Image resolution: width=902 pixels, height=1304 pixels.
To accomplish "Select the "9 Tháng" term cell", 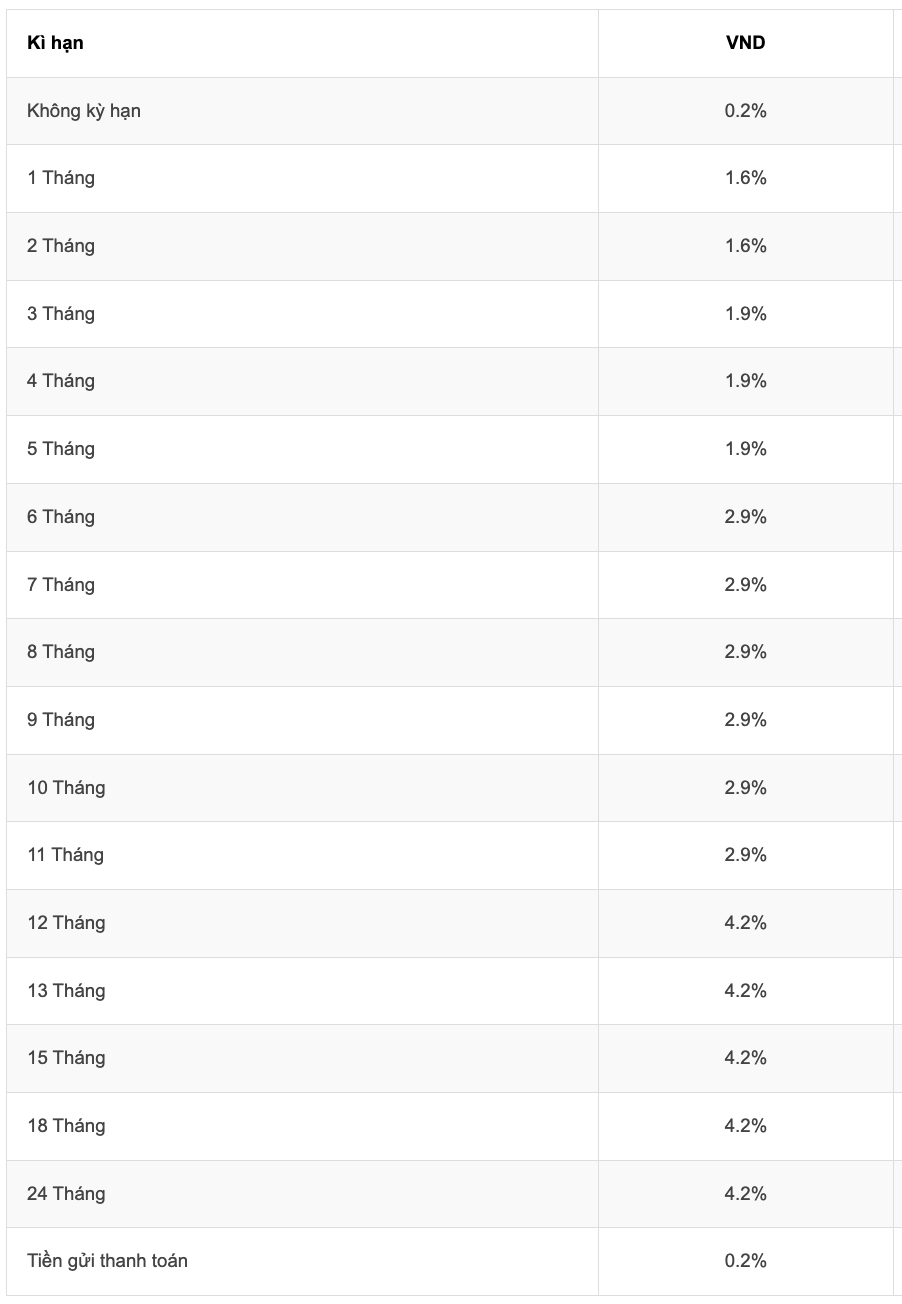I will click(61, 720).
